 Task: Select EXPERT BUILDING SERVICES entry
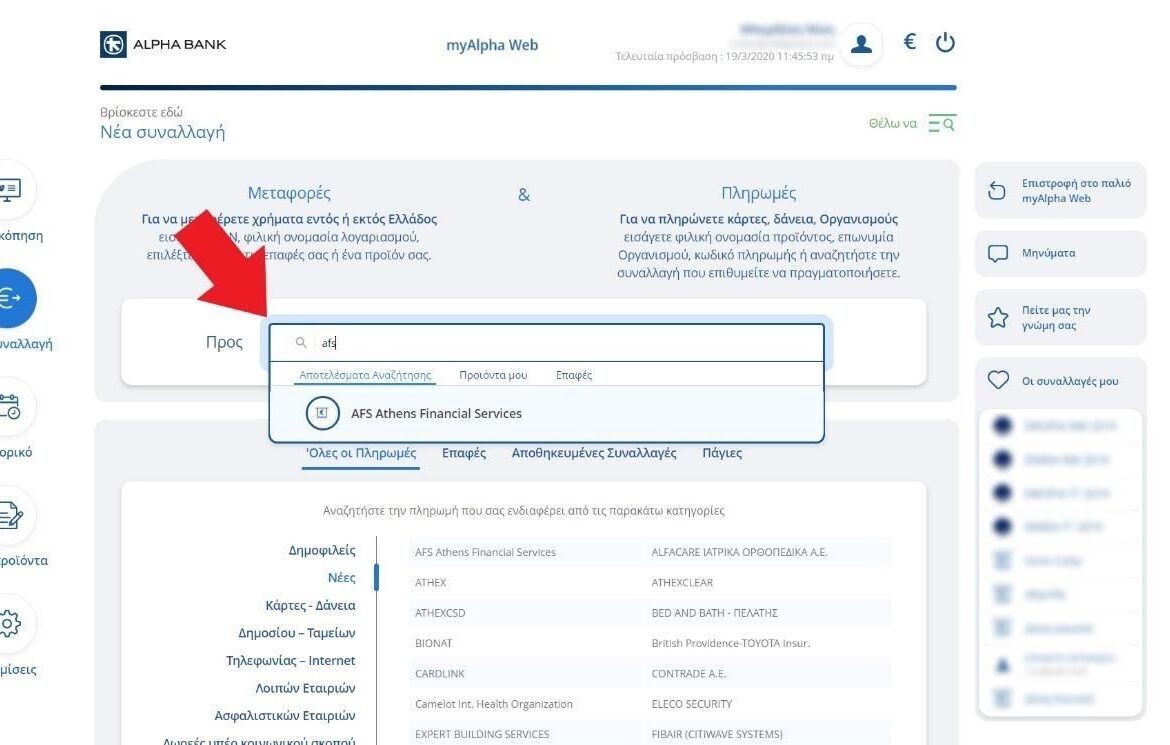(x=482, y=735)
